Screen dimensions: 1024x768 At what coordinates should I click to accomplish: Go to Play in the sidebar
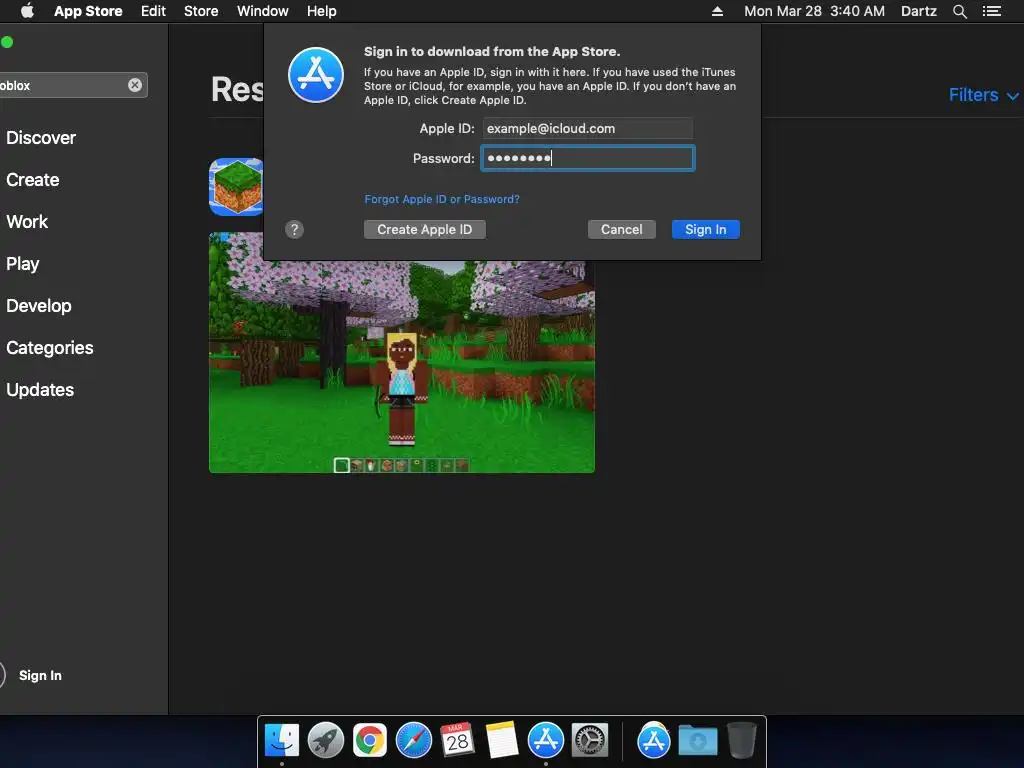coord(23,264)
